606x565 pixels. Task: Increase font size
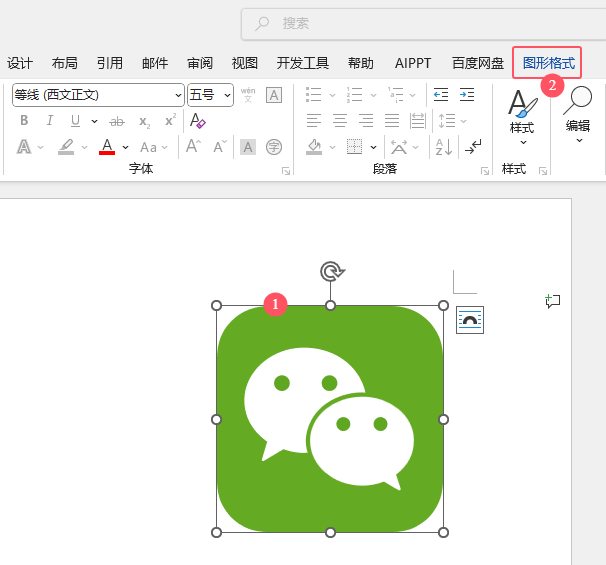point(193,146)
